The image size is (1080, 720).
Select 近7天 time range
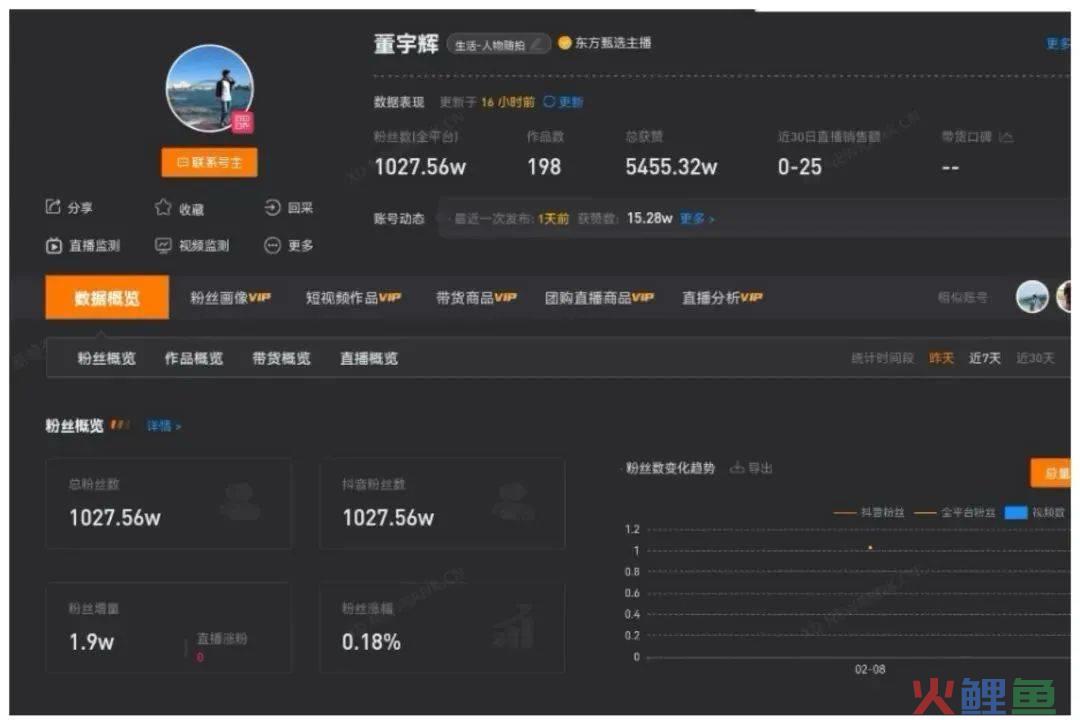pos(984,358)
